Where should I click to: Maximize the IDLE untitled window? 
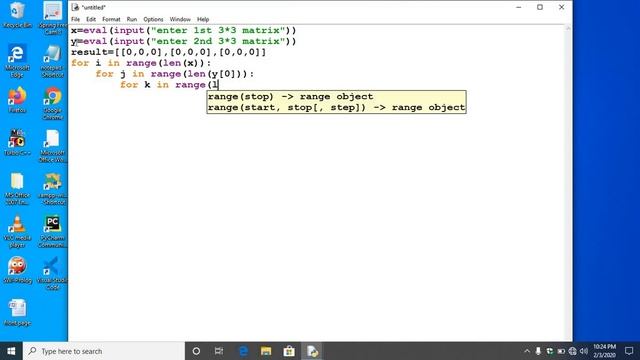coord(540,7)
